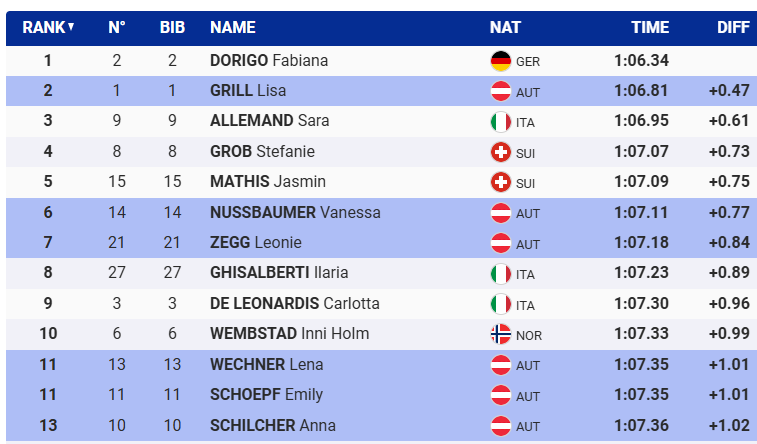Click the Austrian flag for Zegg Leonie
757x444 pixels.
[501, 243]
